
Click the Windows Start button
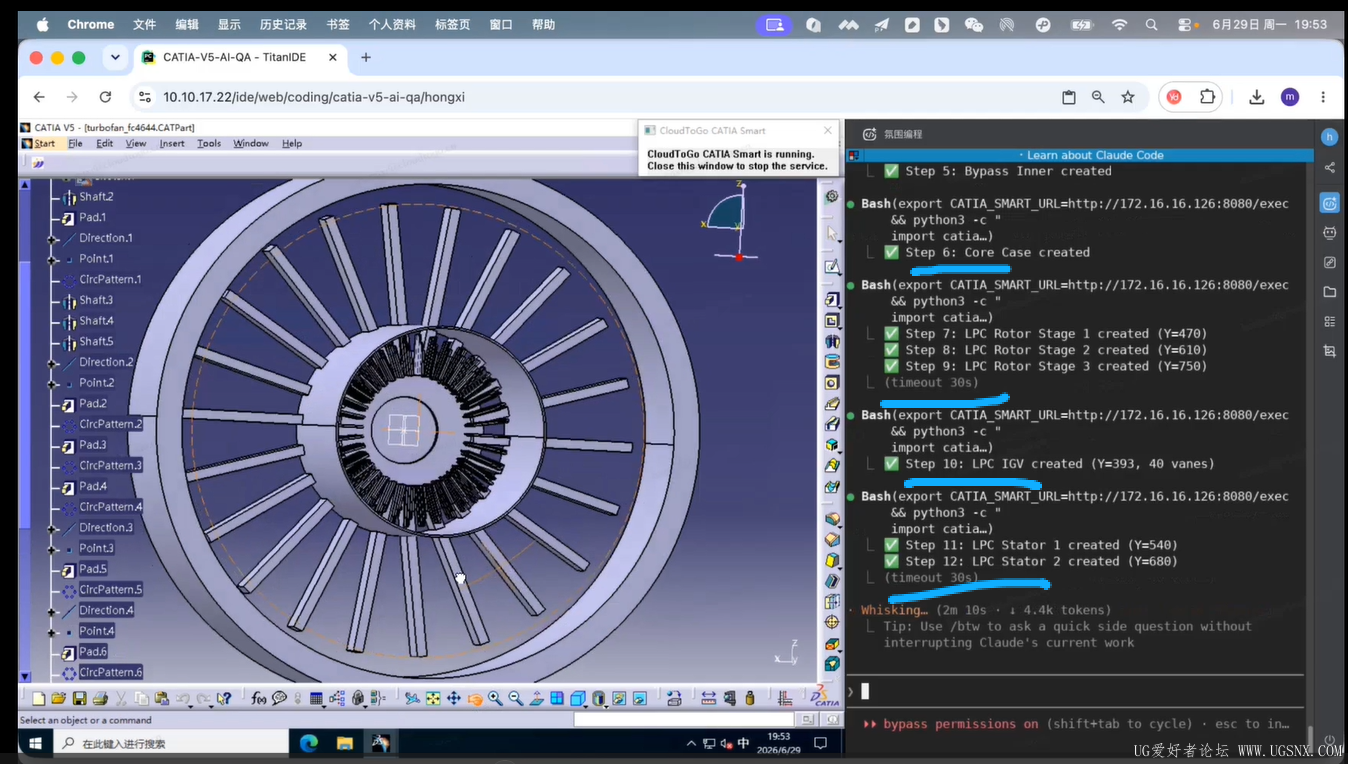pos(35,743)
